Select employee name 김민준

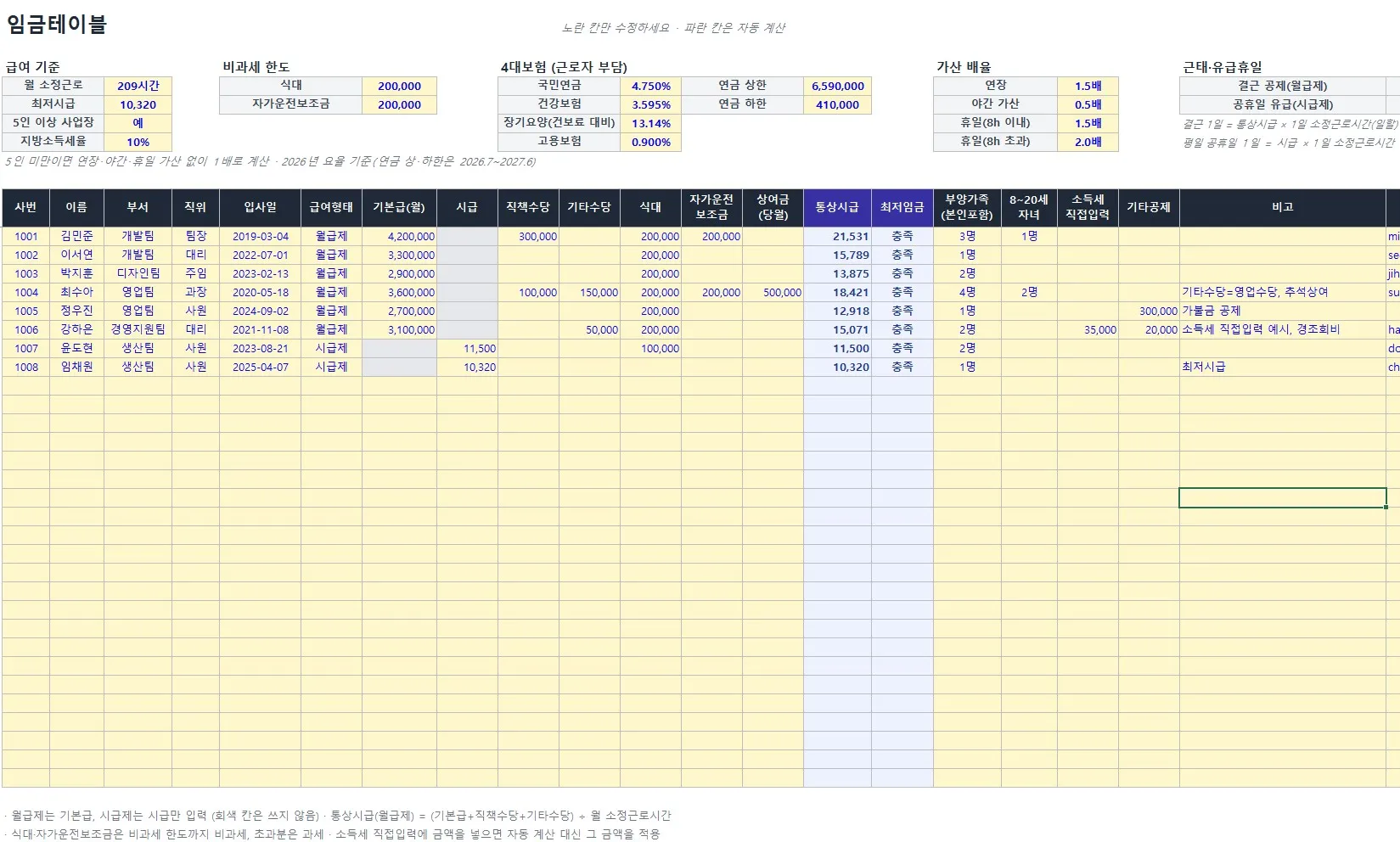[x=76, y=236]
